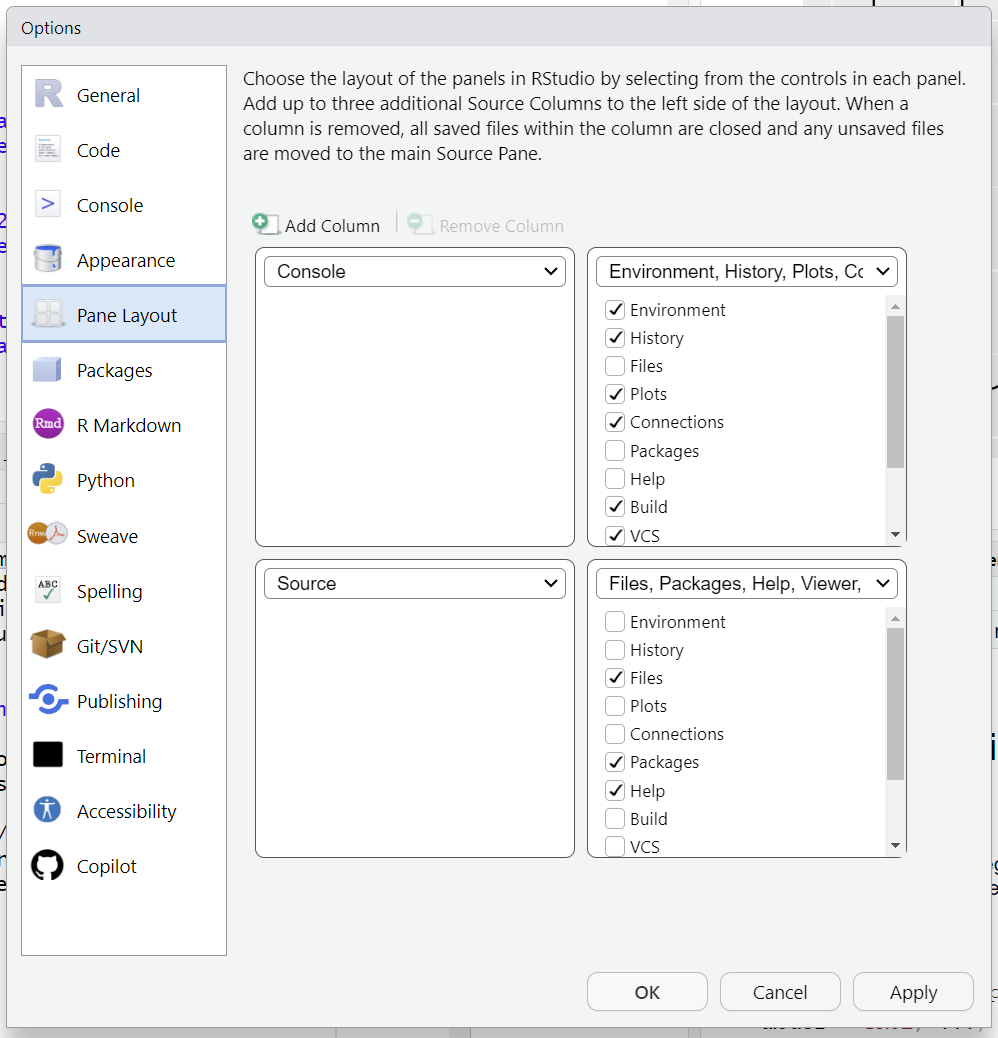Check History in the bottom-right pane
Image resolution: width=998 pixels, height=1038 pixels.
[x=615, y=649]
